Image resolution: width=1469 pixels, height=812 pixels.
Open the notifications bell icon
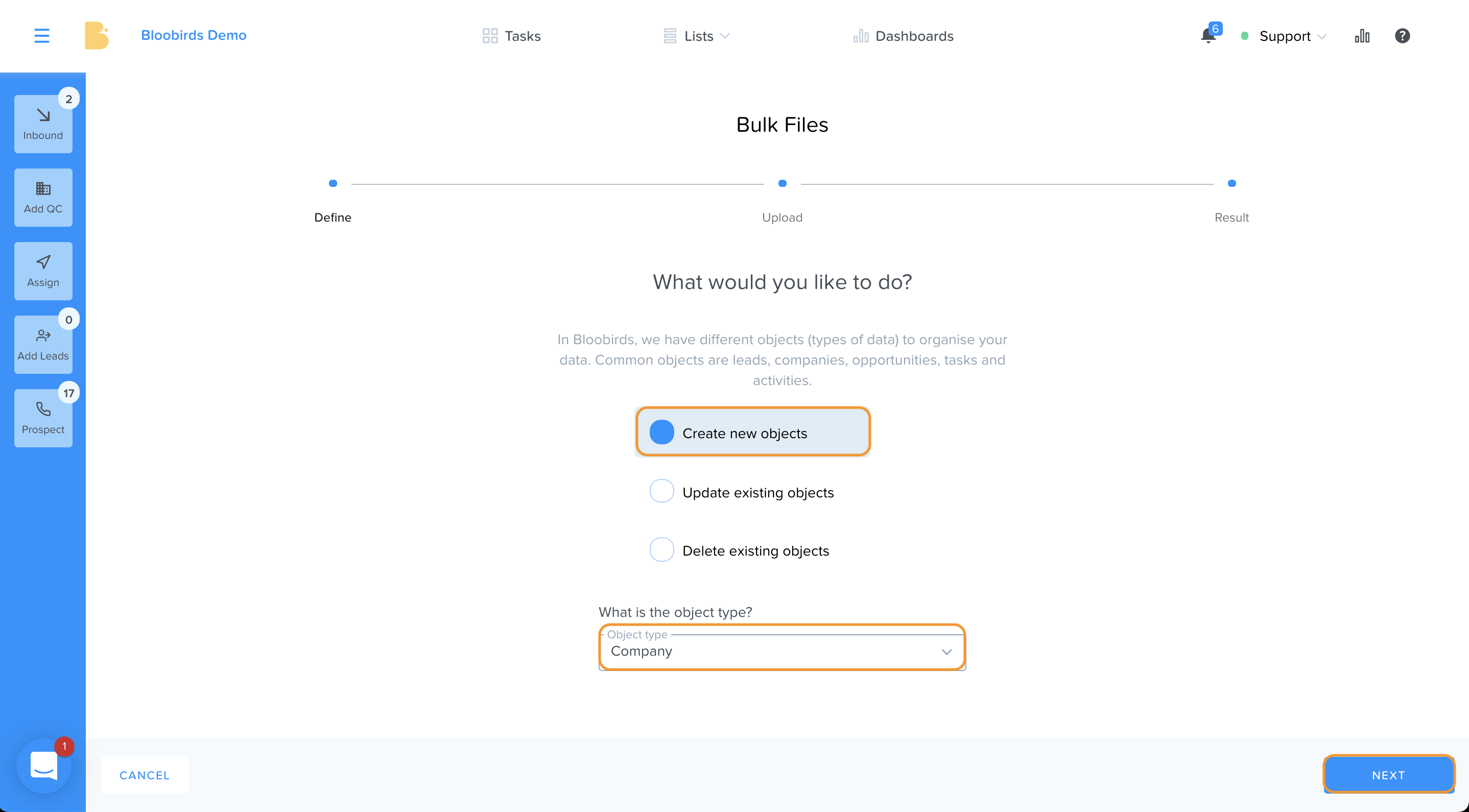pos(1208,35)
